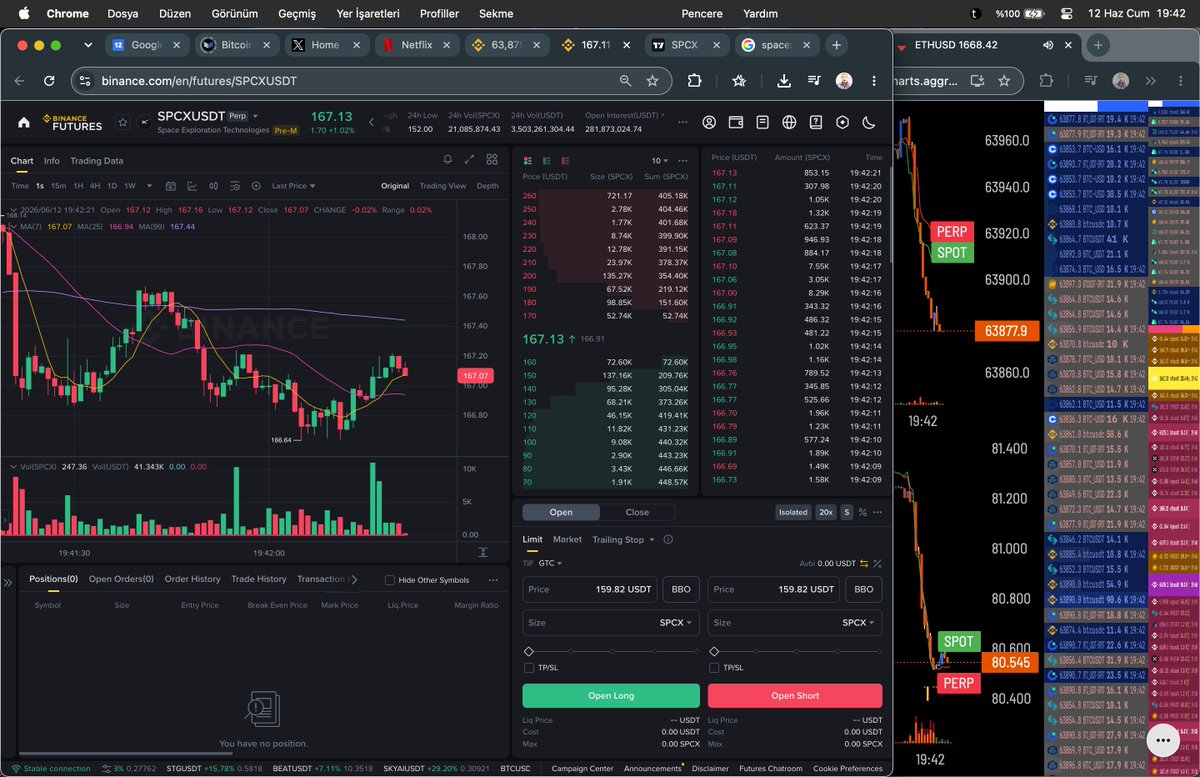Select the 15m chart interval
Image resolution: width=1200 pixels, height=777 pixels.
[x=58, y=186]
